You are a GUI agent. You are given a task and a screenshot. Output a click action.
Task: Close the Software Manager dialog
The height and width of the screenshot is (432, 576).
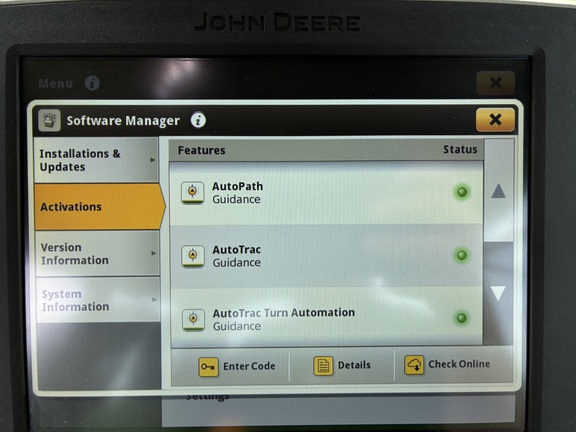[x=495, y=119]
